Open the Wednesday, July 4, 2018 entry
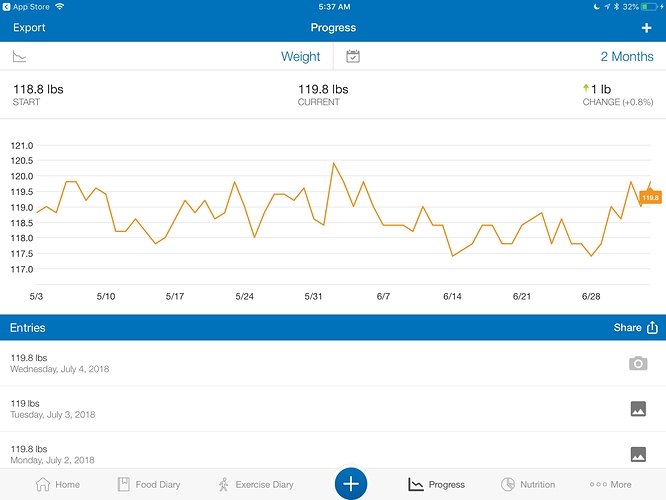The width and height of the screenshot is (666, 500). pos(333,363)
